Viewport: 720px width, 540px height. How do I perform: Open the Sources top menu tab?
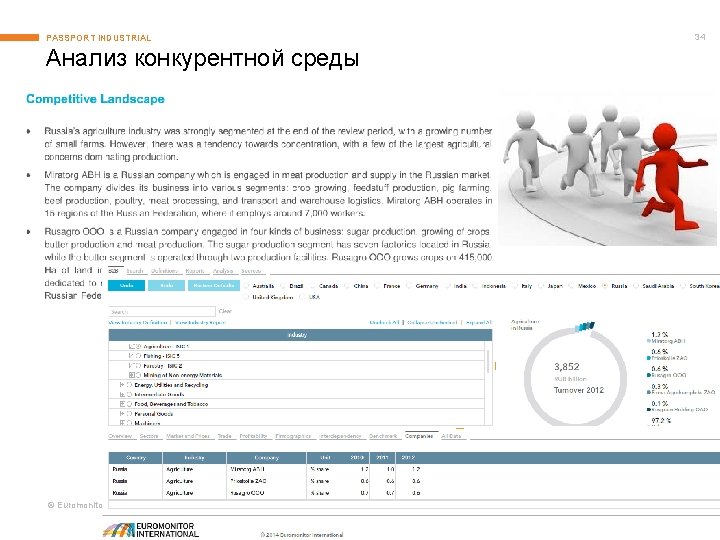(x=251, y=271)
